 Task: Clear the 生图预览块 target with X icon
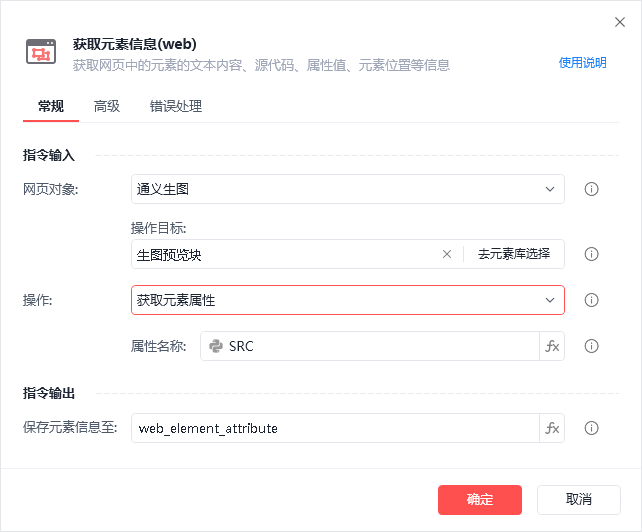click(x=447, y=254)
